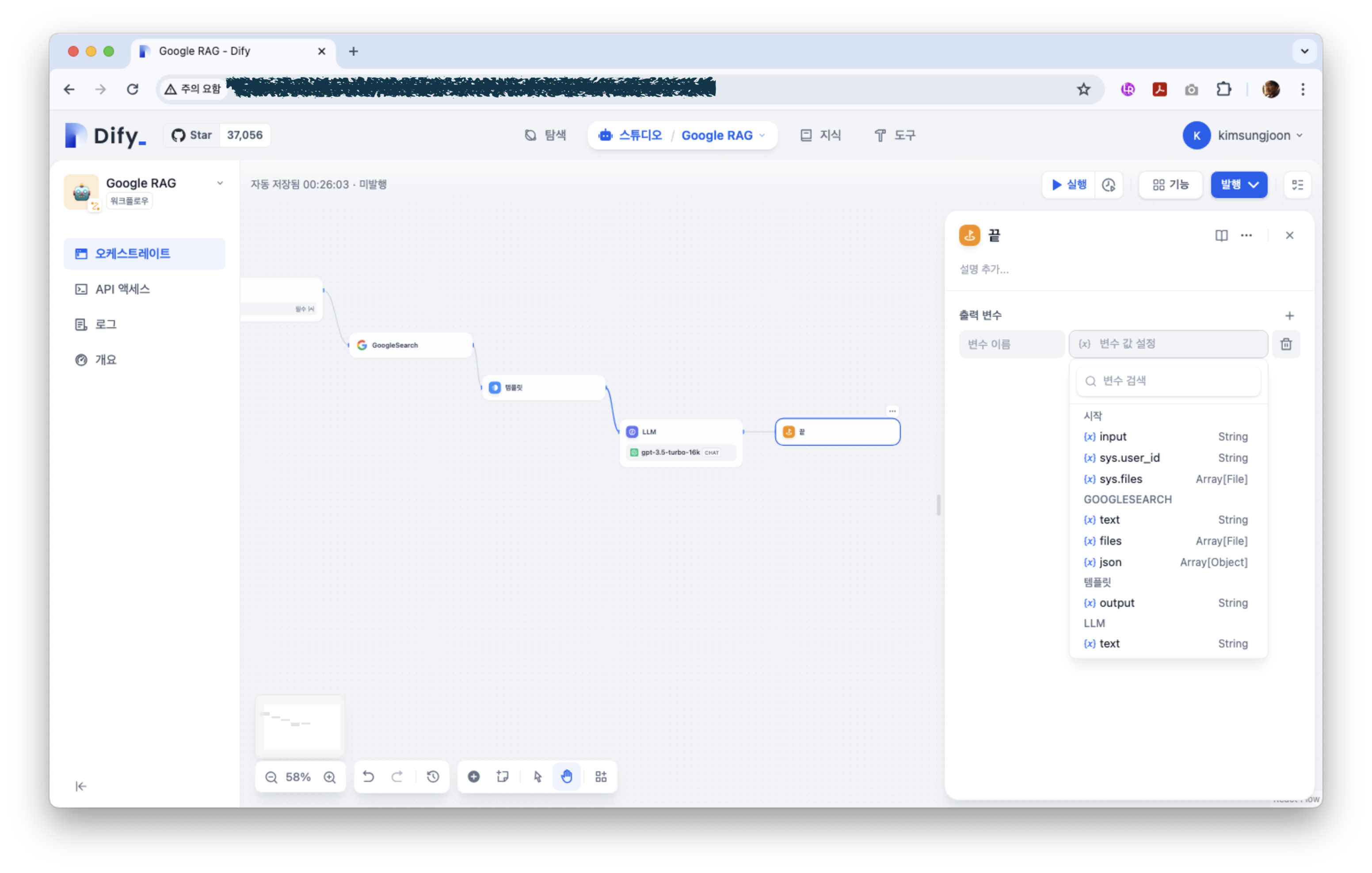Open the API 액세스 sidebar item

(x=122, y=289)
